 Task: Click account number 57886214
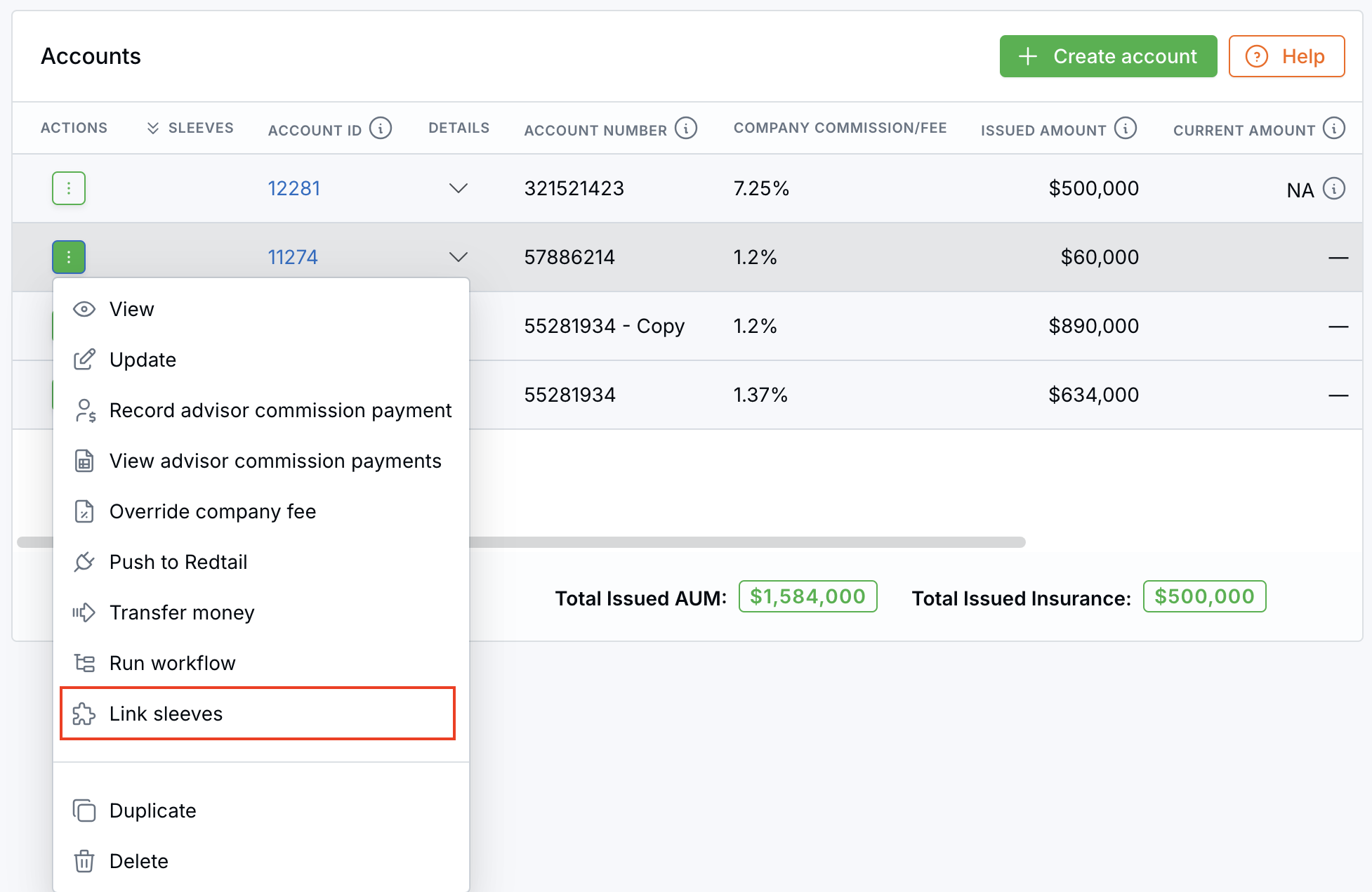[x=569, y=257]
